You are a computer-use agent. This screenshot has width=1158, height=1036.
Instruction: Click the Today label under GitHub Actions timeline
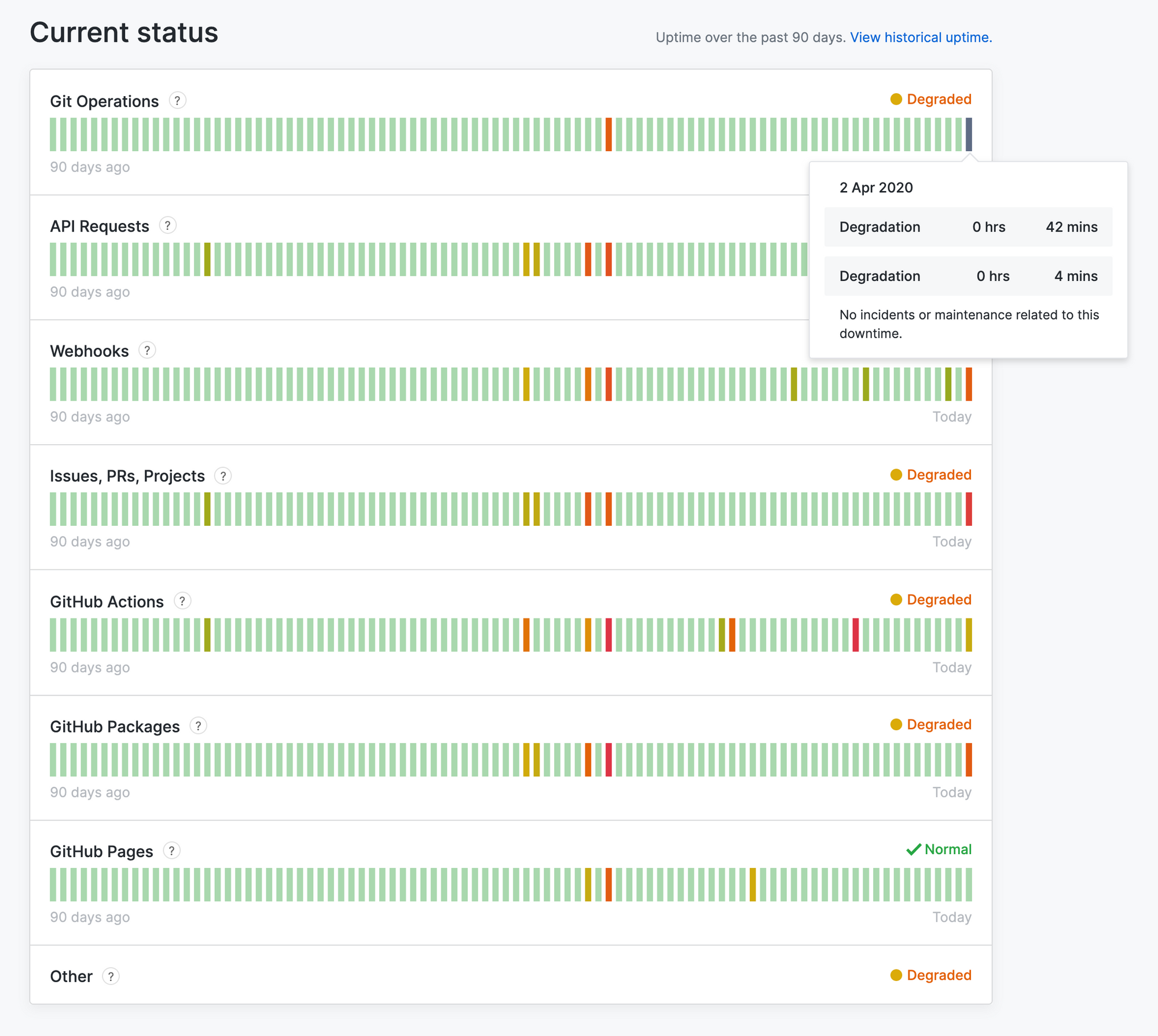point(952,668)
